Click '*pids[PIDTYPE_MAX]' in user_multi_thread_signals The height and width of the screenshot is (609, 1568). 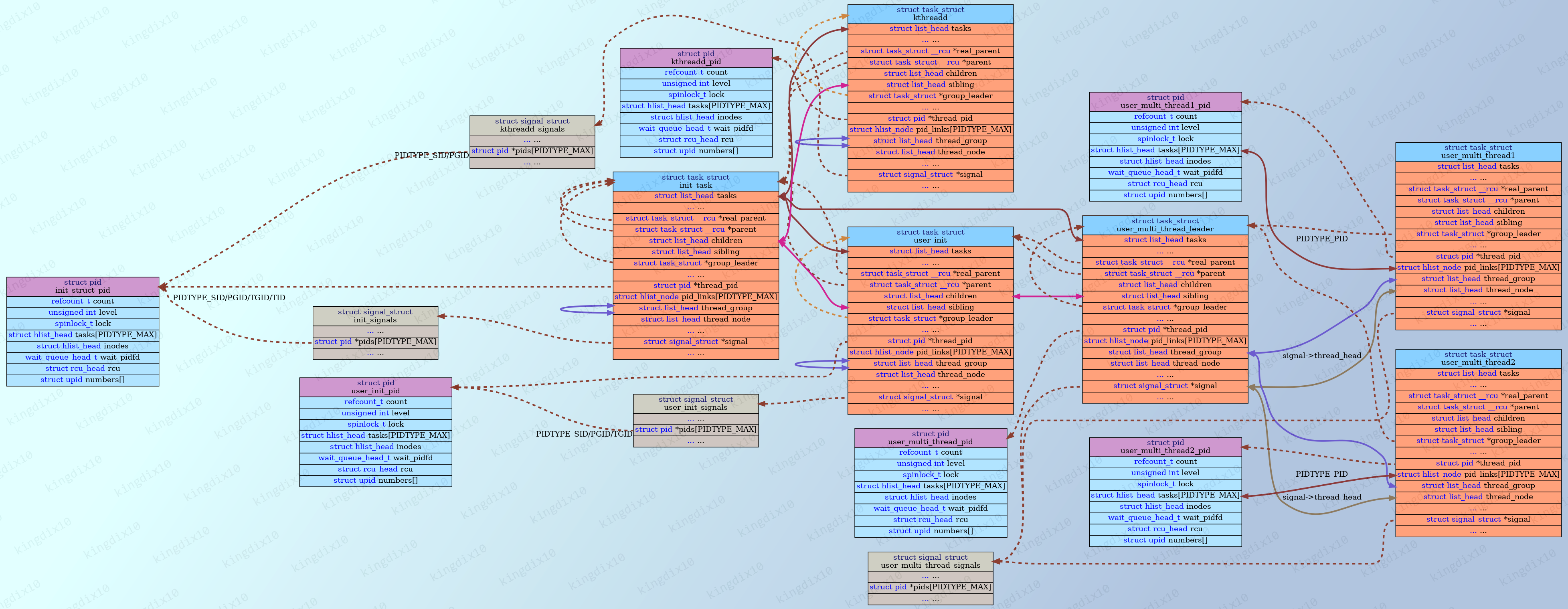click(930, 588)
